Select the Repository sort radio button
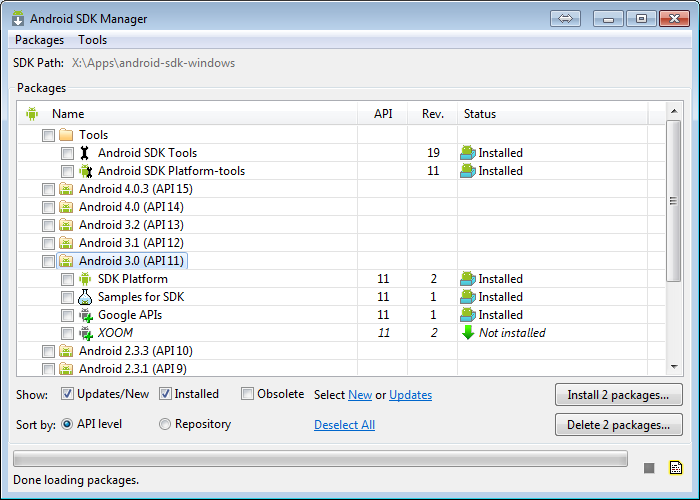Screen dimensions: 700x500 pyautogui.click(x=165, y=424)
